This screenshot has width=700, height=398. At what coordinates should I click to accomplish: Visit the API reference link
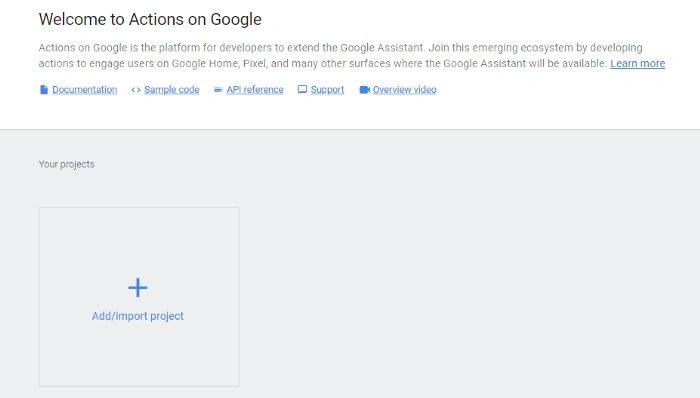(x=255, y=90)
